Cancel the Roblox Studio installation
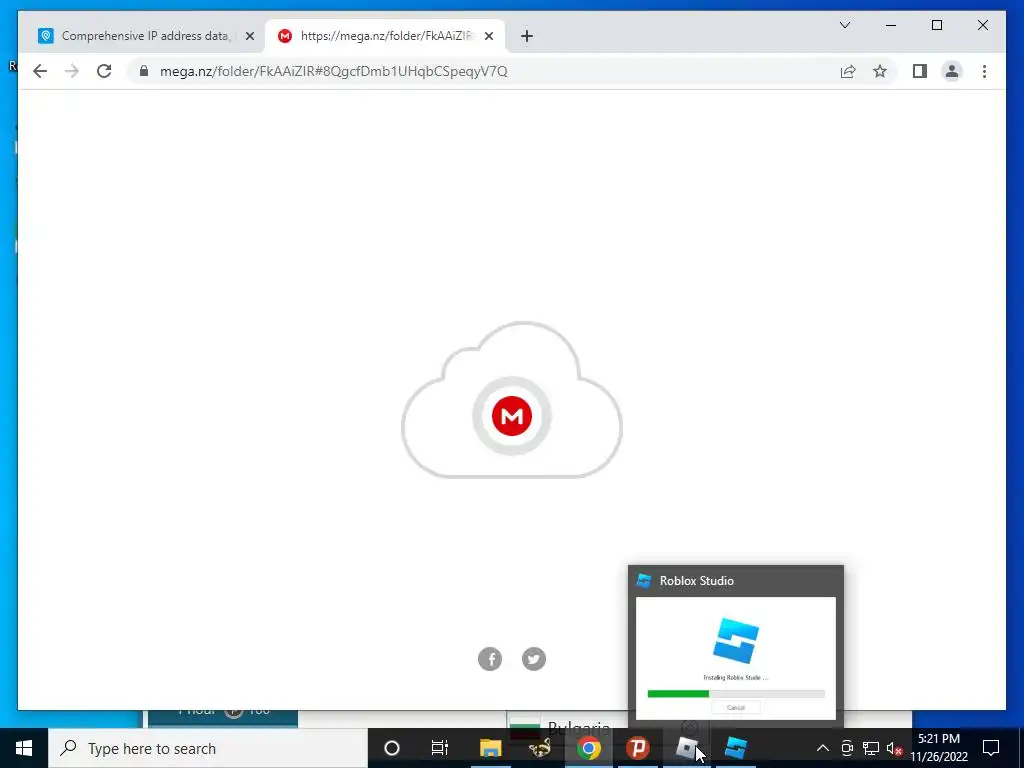The image size is (1024, 768). click(x=735, y=707)
